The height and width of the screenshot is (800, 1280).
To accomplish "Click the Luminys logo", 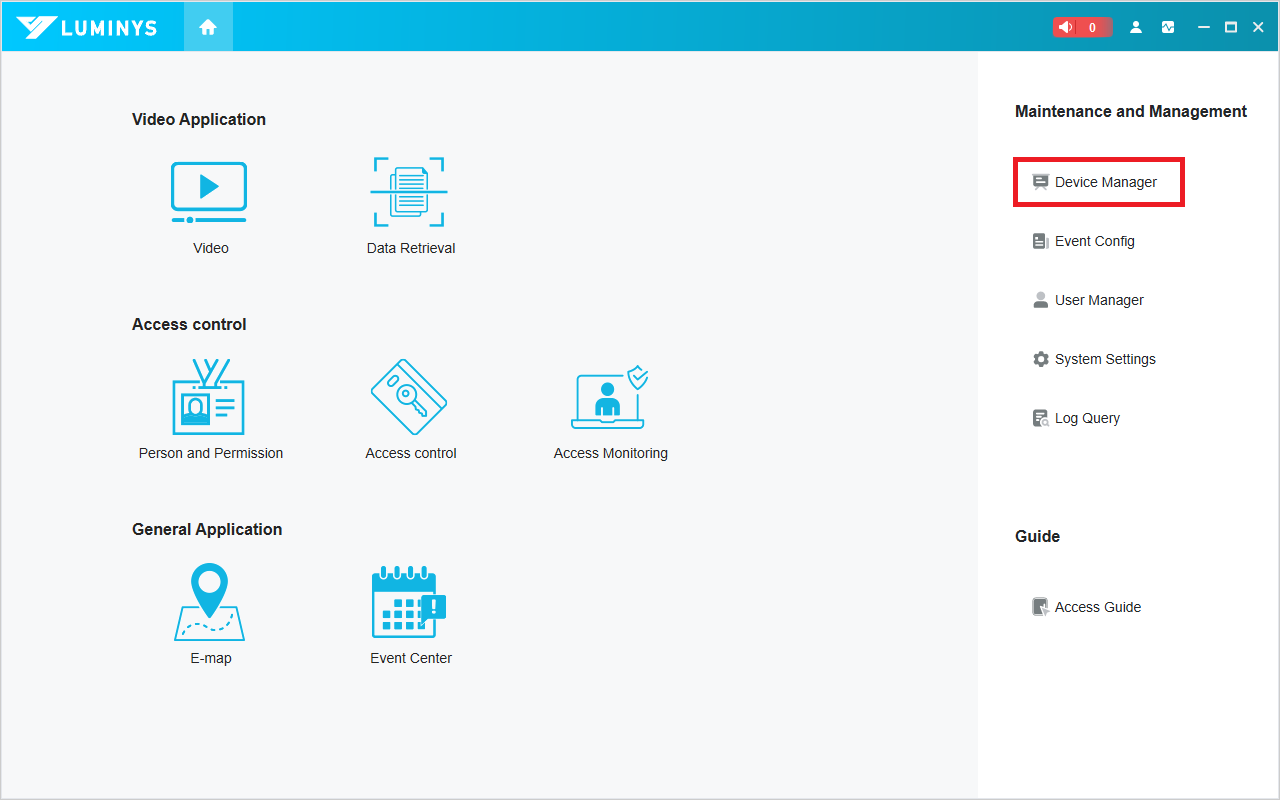I will pyautogui.click(x=87, y=27).
